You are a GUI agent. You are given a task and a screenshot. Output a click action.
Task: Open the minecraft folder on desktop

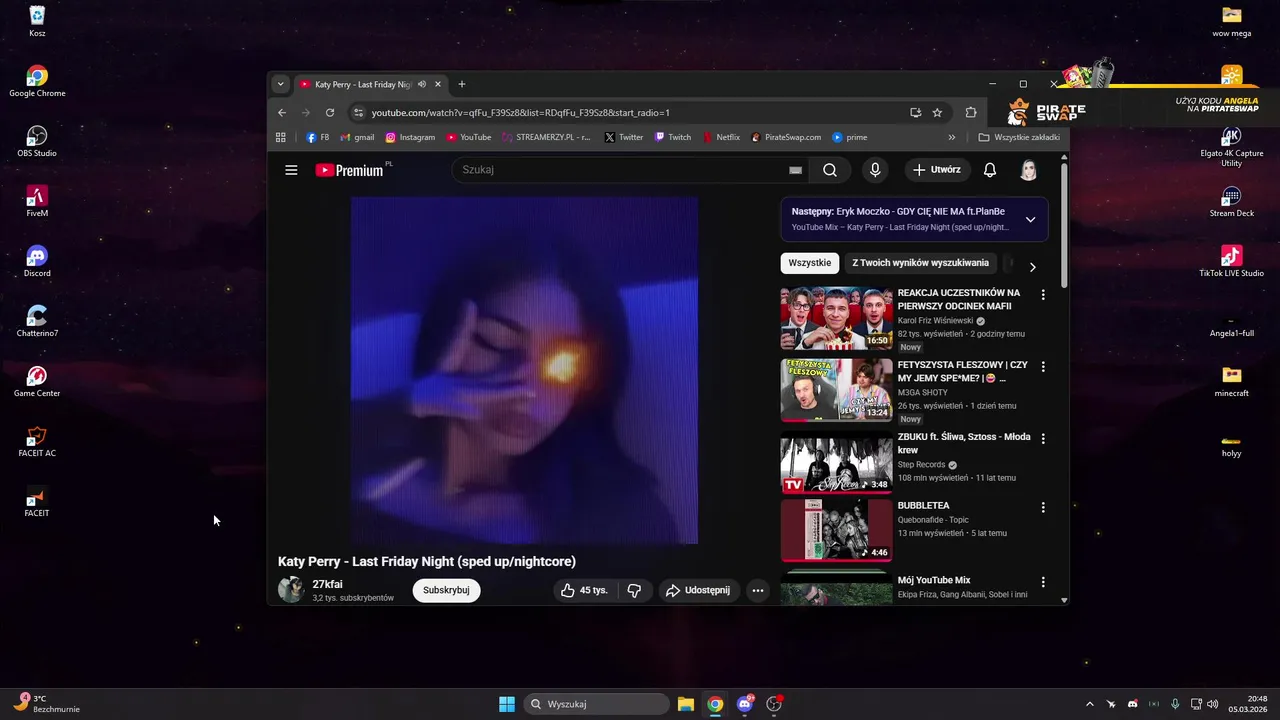point(1231,381)
